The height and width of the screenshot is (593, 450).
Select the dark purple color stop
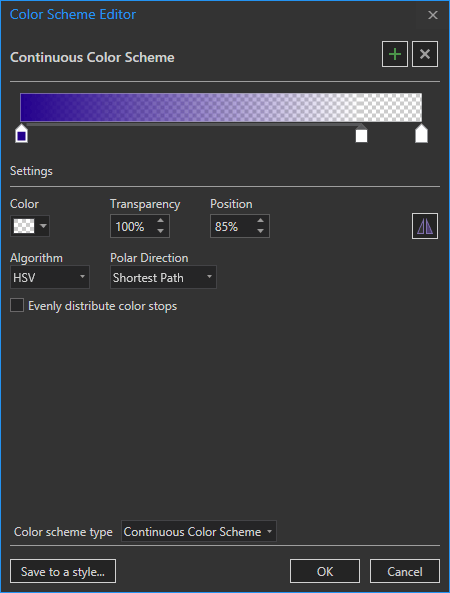pos(22,134)
